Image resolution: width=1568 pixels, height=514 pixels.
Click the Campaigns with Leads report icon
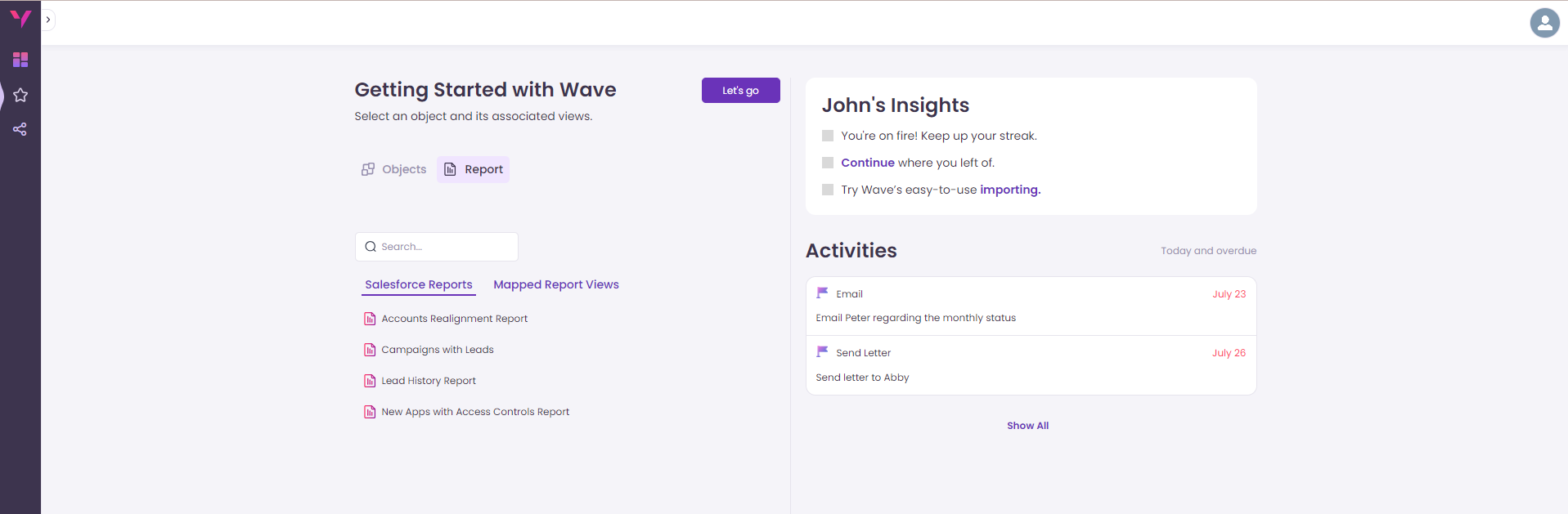(x=370, y=350)
